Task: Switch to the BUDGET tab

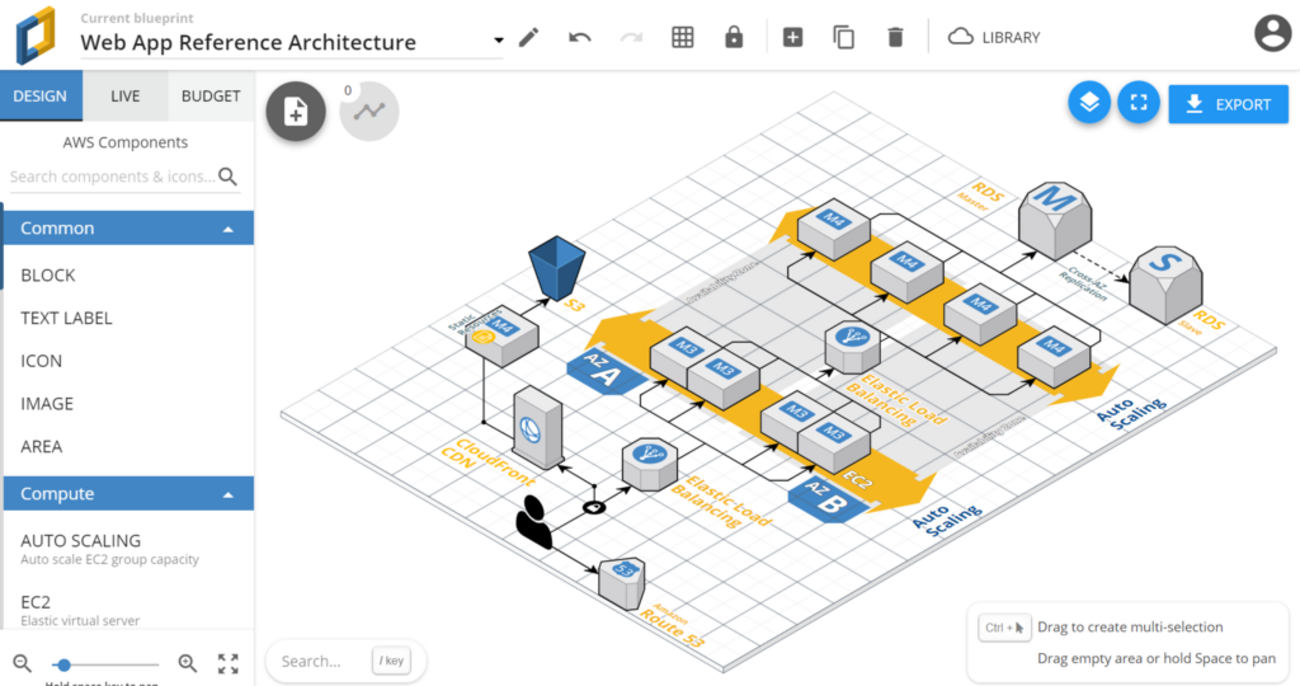Action: pos(210,96)
